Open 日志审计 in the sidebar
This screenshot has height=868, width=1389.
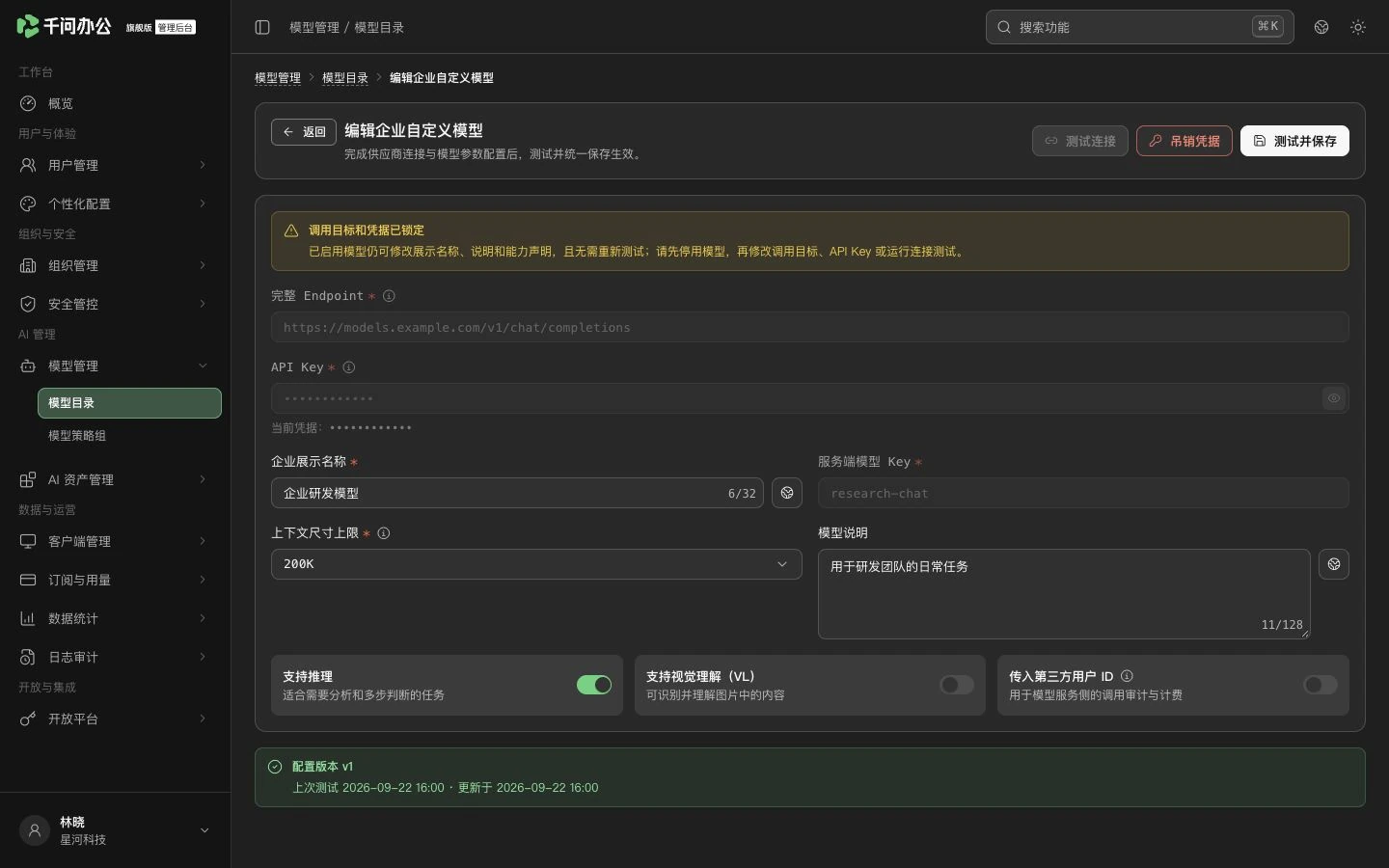point(115,657)
